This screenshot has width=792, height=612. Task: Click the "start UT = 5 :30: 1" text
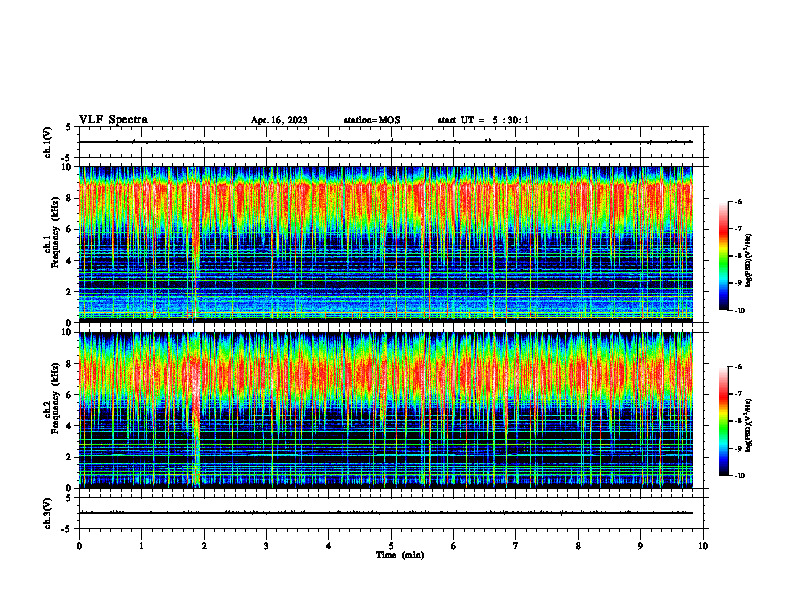pos(483,120)
